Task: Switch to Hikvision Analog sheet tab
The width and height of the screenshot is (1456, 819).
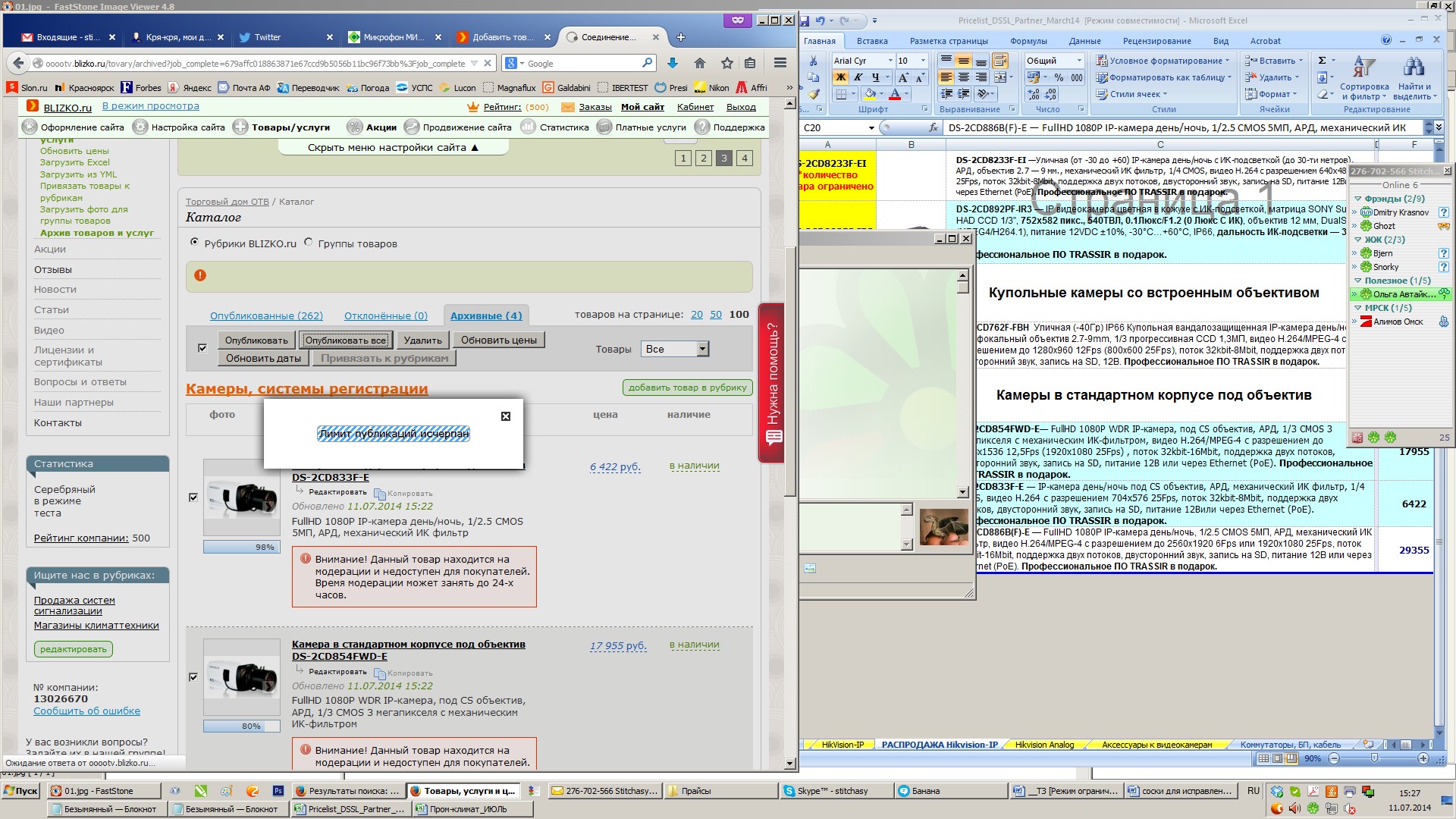Action: [1044, 745]
